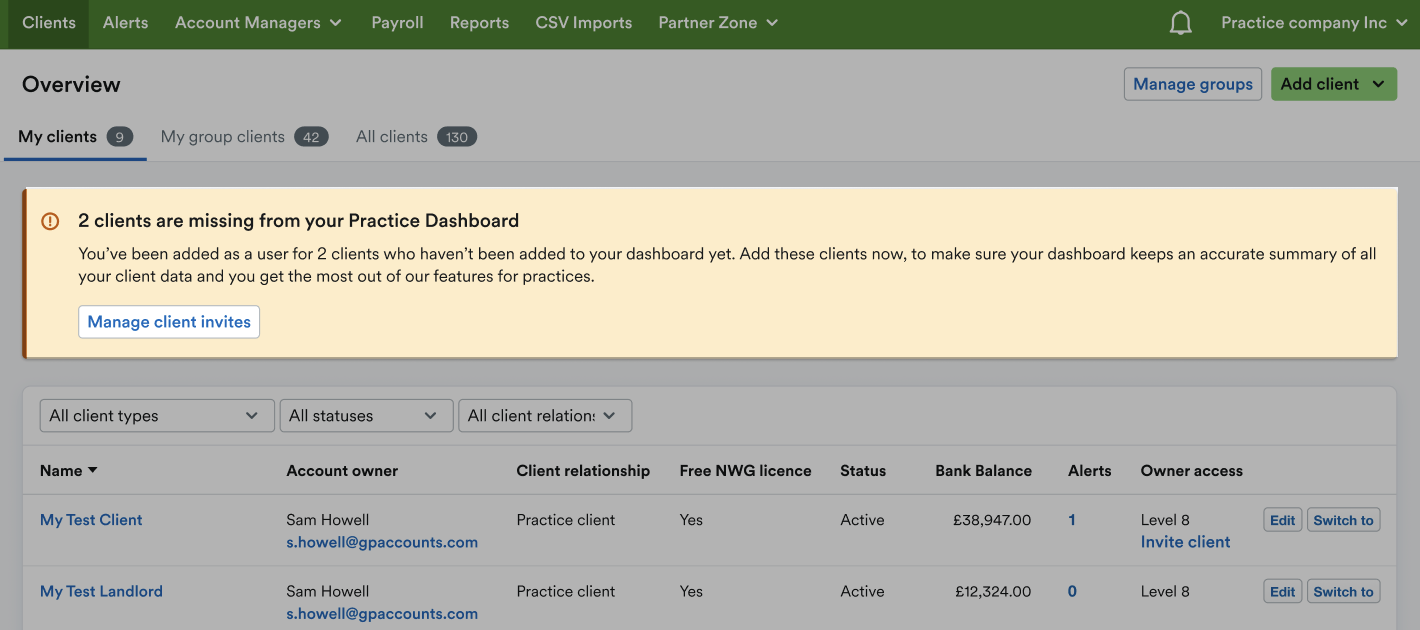The image size is (1420, 630).
Task: Click My clients count badge 9
Action: tap(120, 137)
